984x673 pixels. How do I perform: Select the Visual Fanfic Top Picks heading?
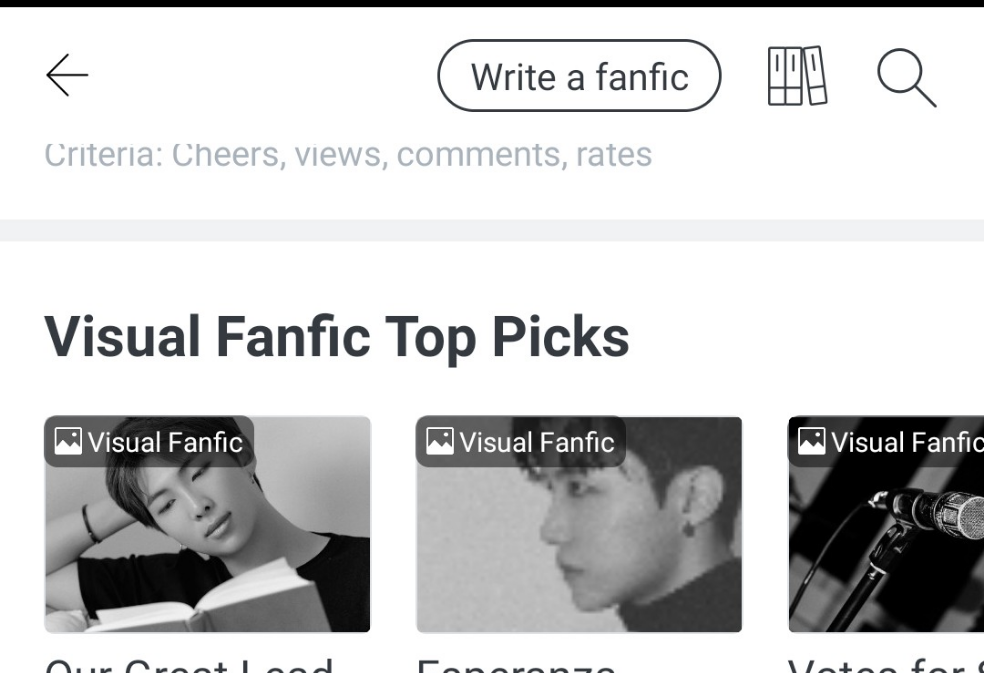point(337,337)
